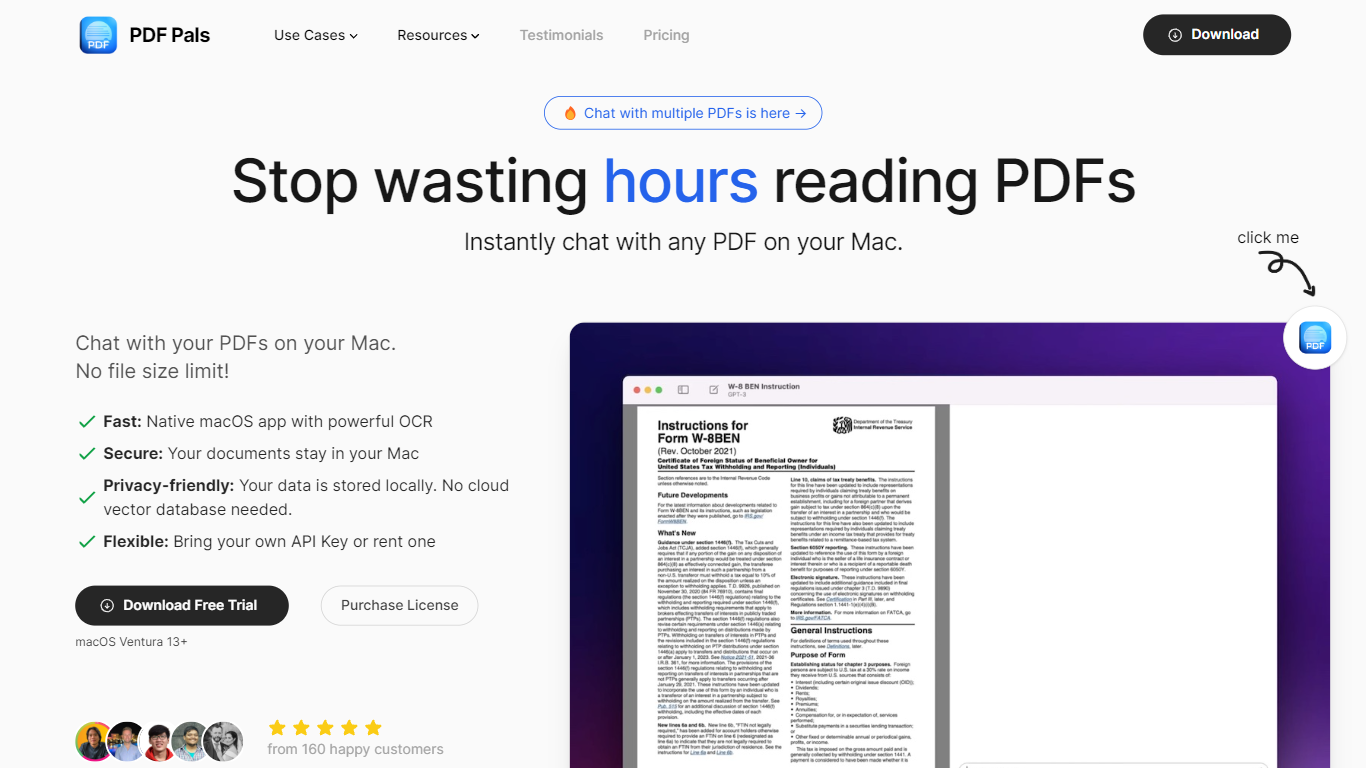The image size is (1366, 768).
Task: Click the first gold star in the rating
Action: [277, 727]
